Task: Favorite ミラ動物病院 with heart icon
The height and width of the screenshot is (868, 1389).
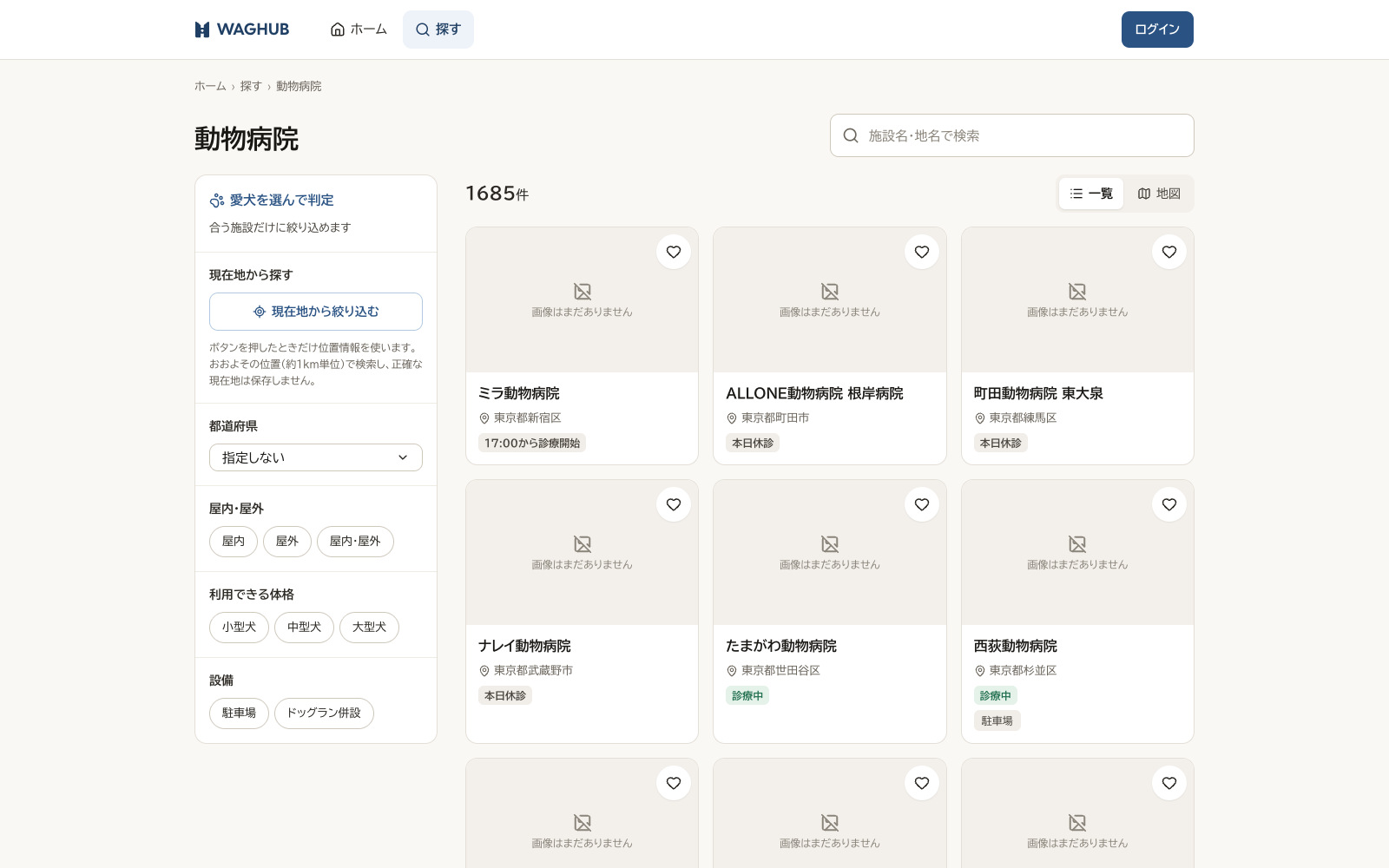Action: click(x=674, y=252)
